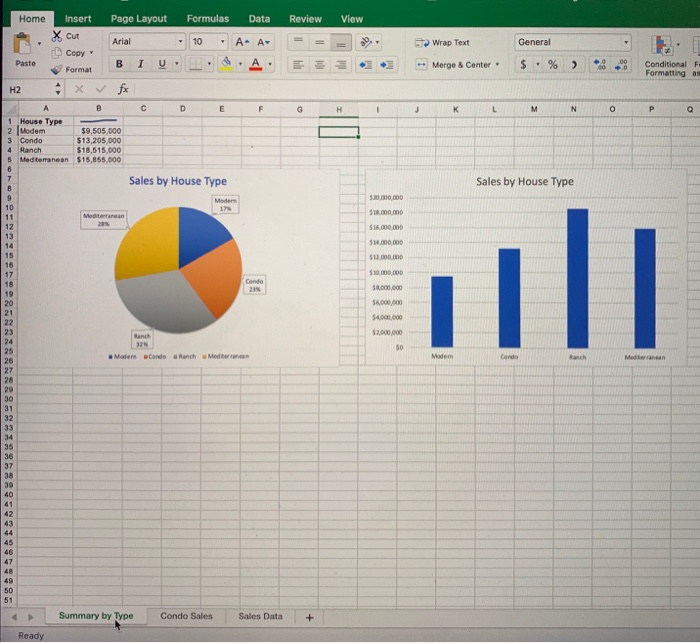
Task: Click the formula bar cancel X icon
Action: [x=79, y=89]
